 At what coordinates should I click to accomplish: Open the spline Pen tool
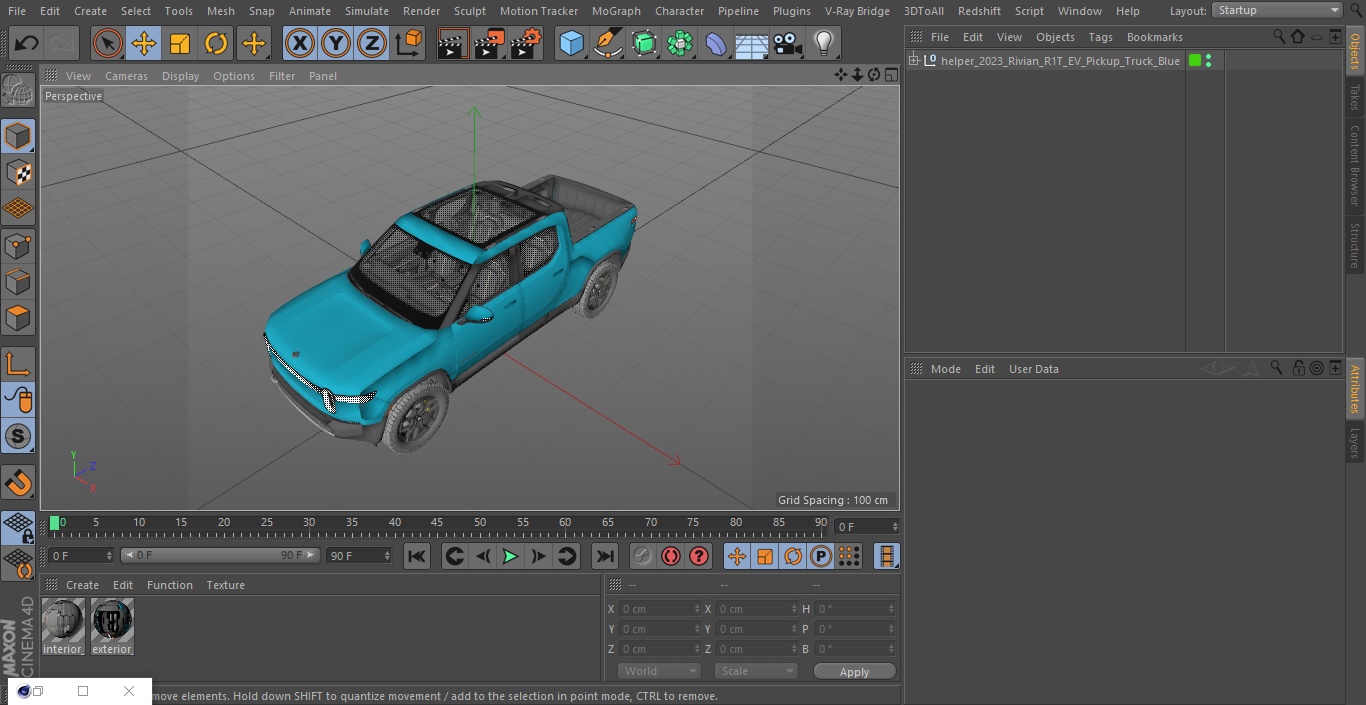pos(607,43)
